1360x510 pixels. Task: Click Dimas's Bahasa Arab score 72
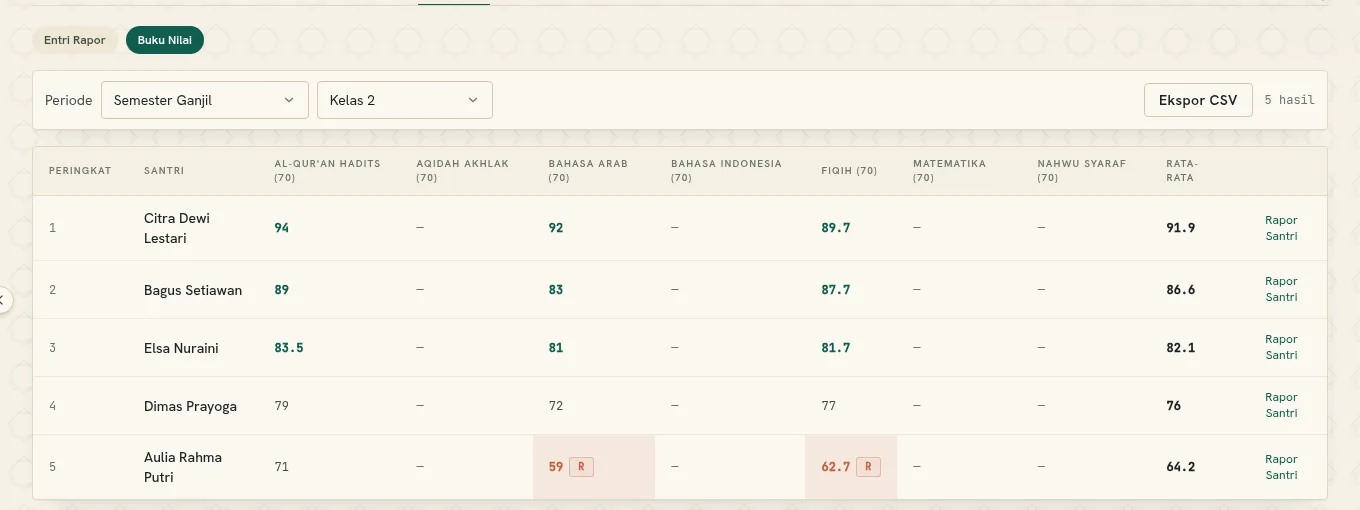[556, 406]
